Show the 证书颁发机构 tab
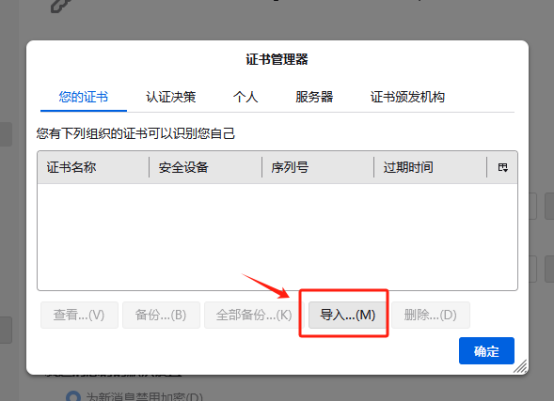This screenshot has width=554, height=402. [407, 97]
